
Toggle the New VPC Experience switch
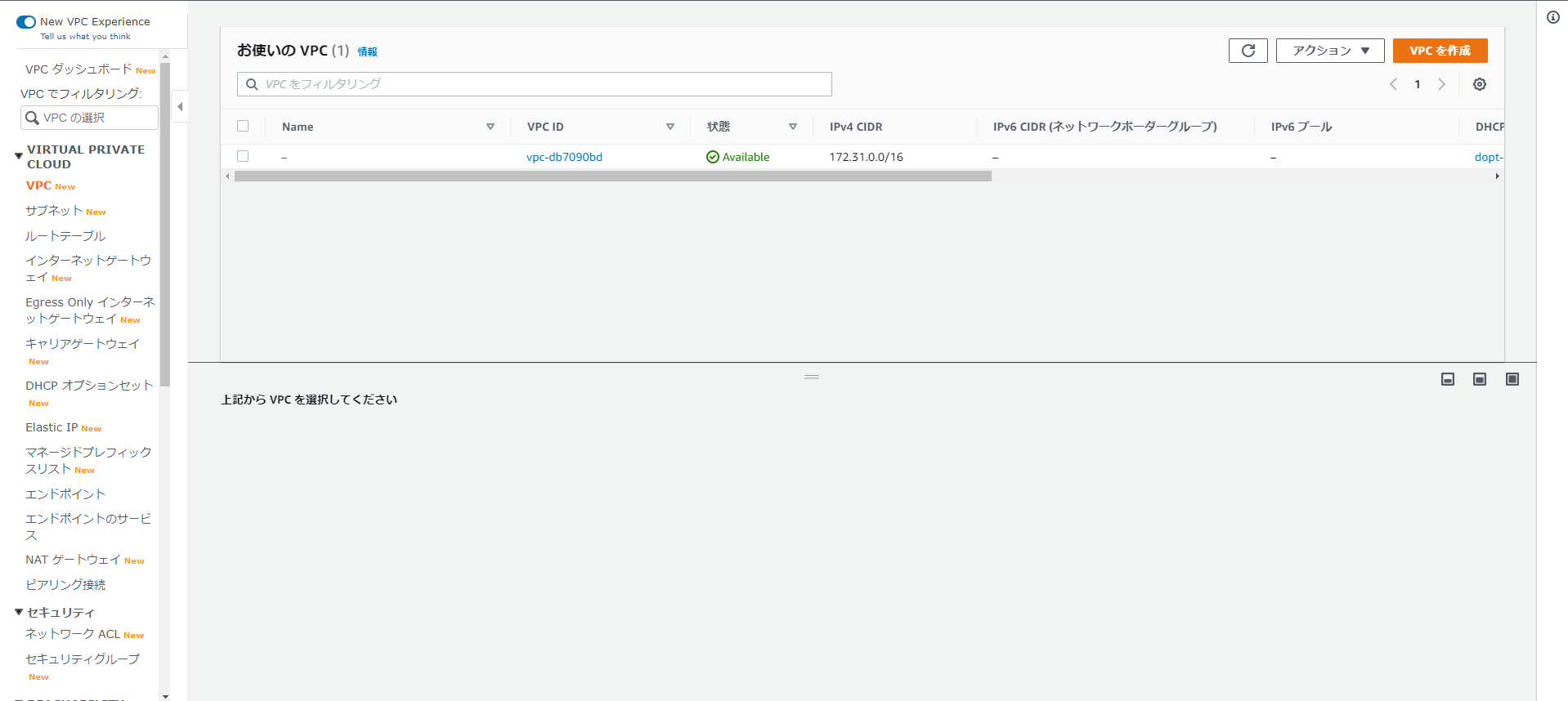[26, 22]
